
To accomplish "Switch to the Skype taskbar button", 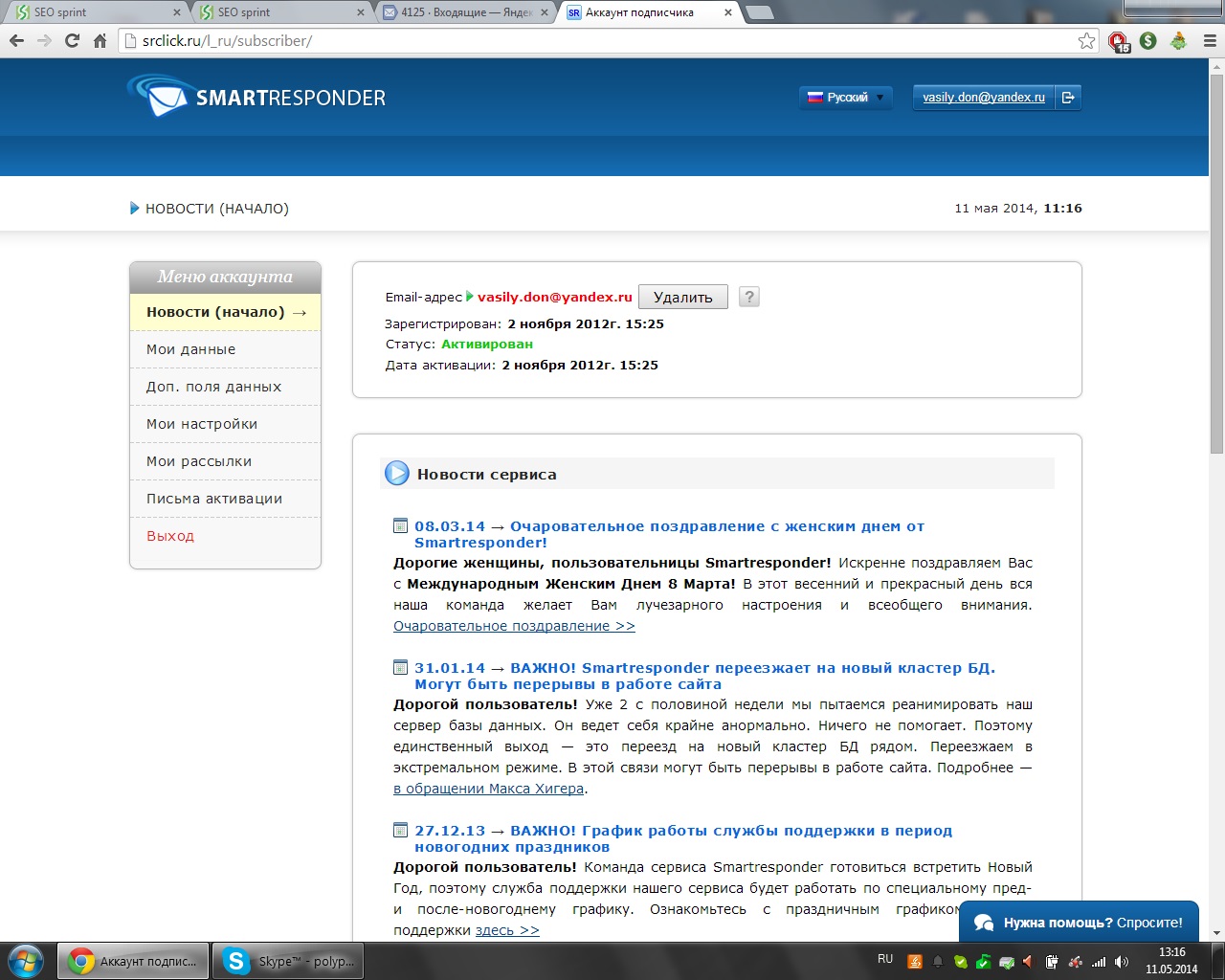I will pos(287,961).
